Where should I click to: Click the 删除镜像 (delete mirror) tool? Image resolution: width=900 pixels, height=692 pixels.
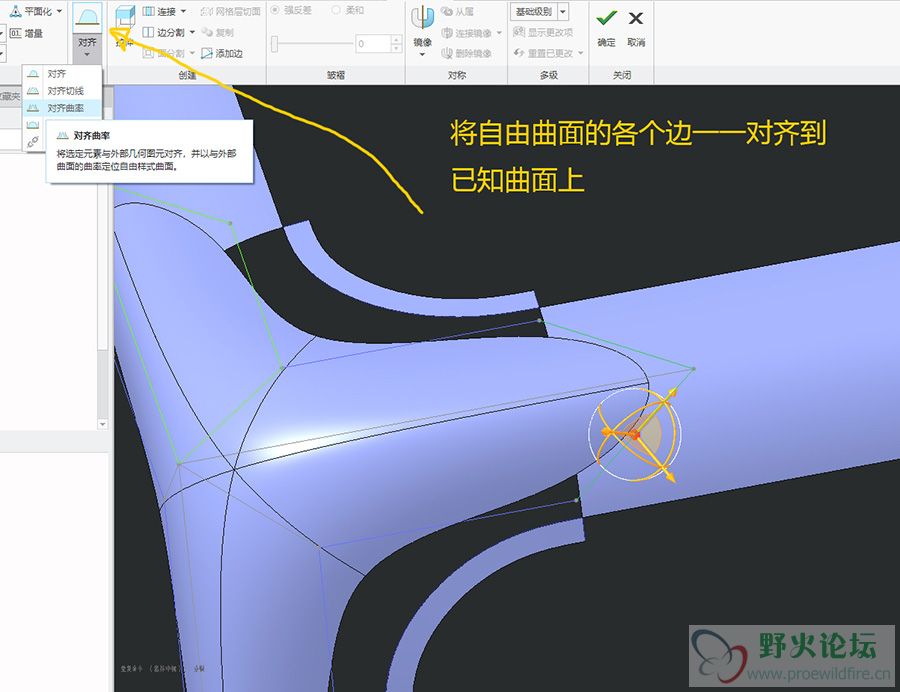[467, 53]
